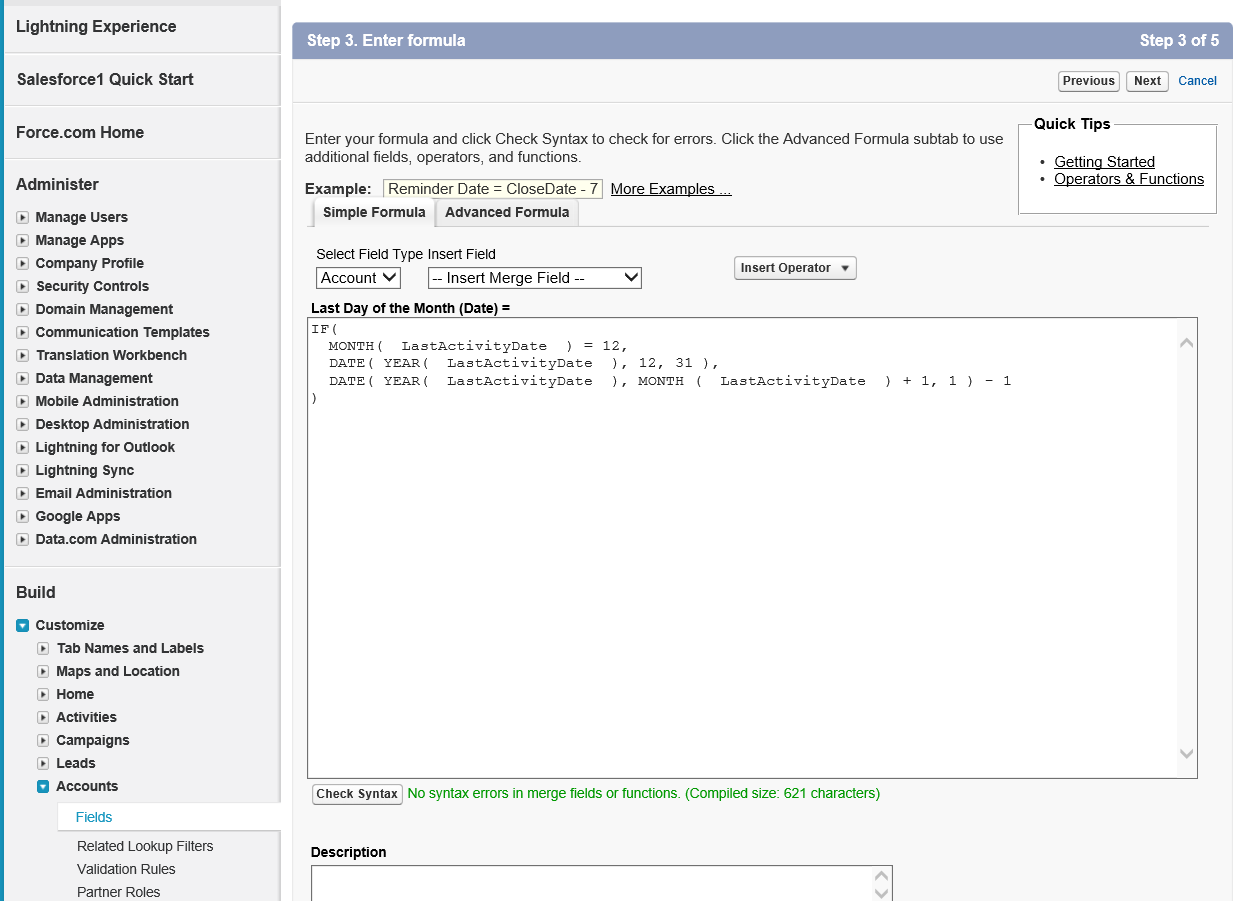Expand the Data Management arrow

click(23, 378)
